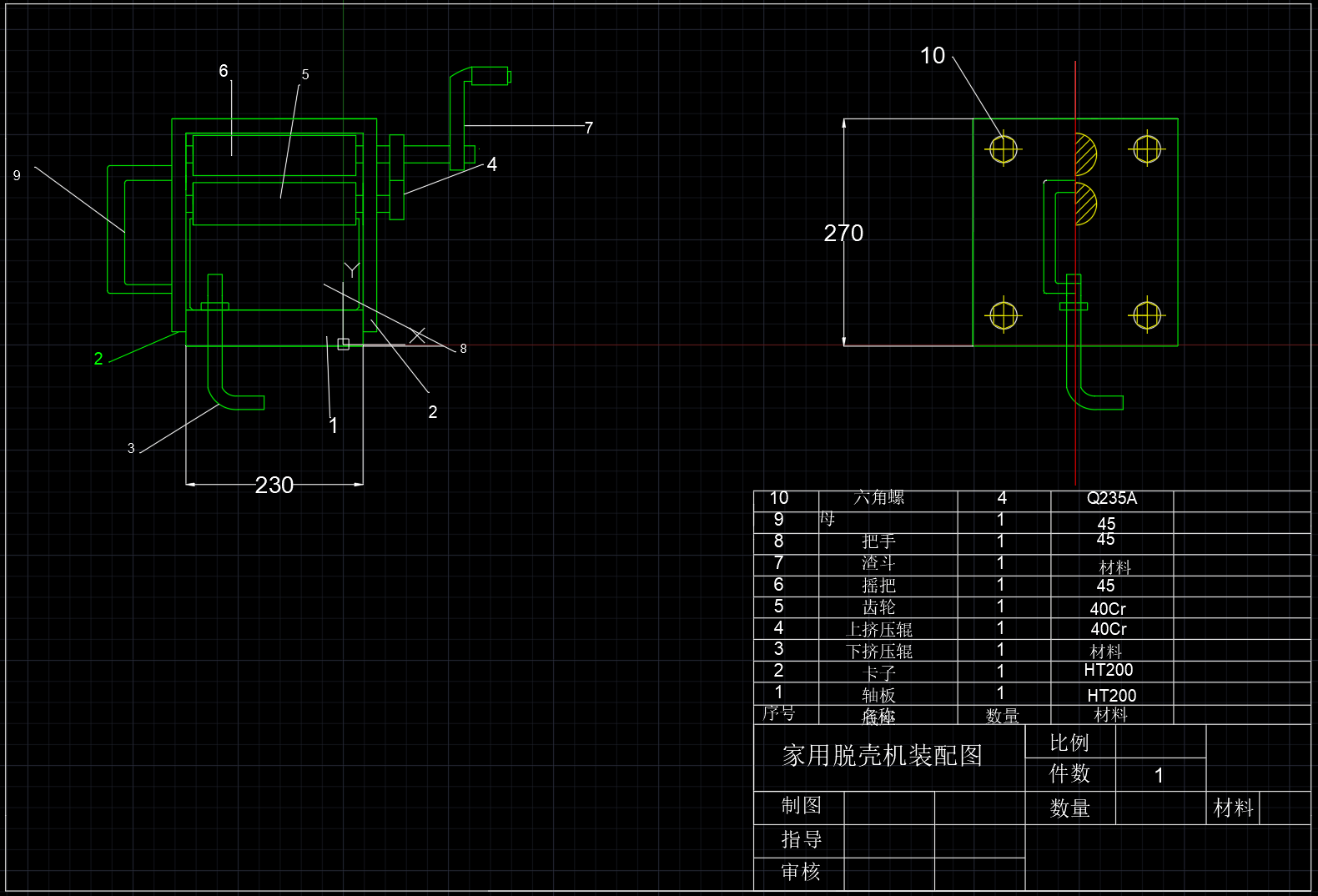Click the Q235A material cell
This screenshot has width=1318, height=896.
[1111, 499]
